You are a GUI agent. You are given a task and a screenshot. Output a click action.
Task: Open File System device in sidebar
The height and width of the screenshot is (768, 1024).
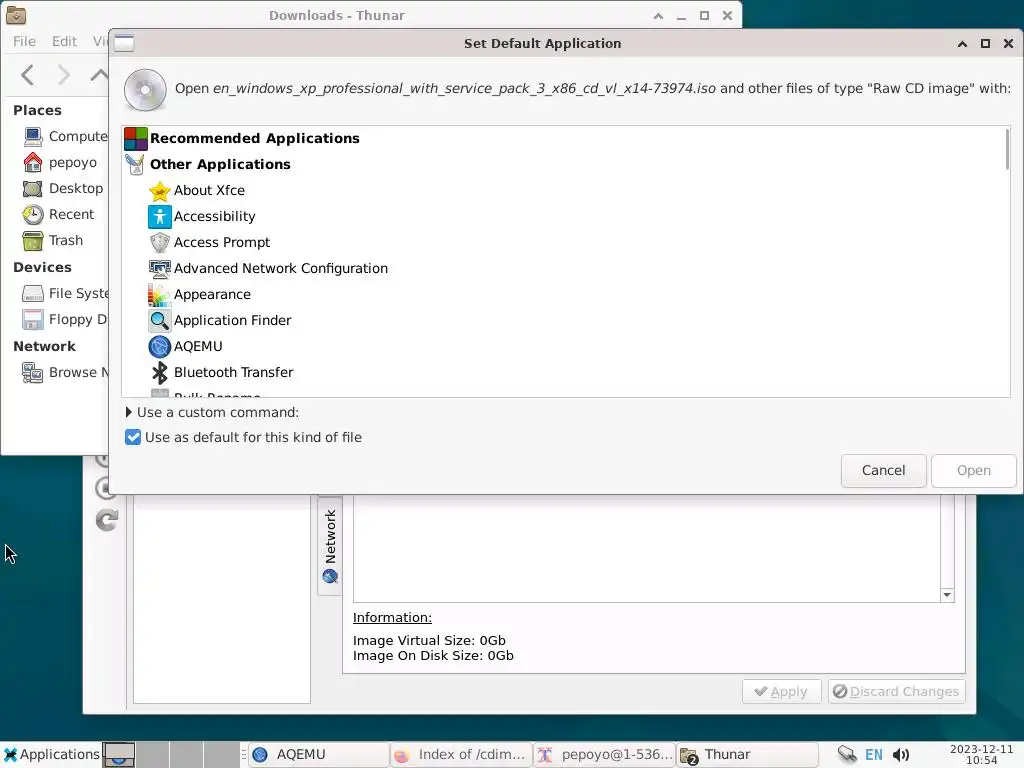64,294
